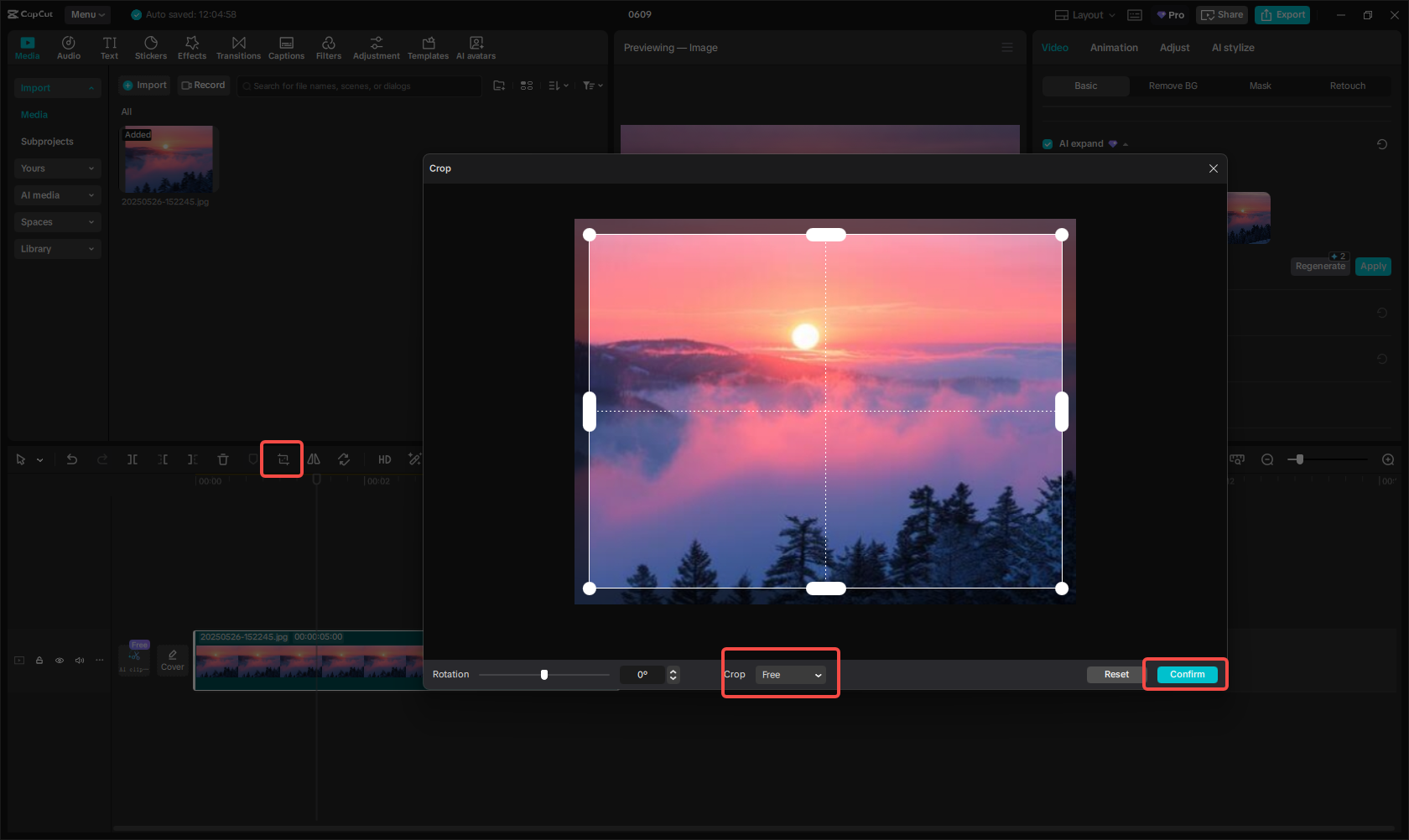
Task: Select the Mirror tool on the timeline toolbar
Action: click(314, 459)
